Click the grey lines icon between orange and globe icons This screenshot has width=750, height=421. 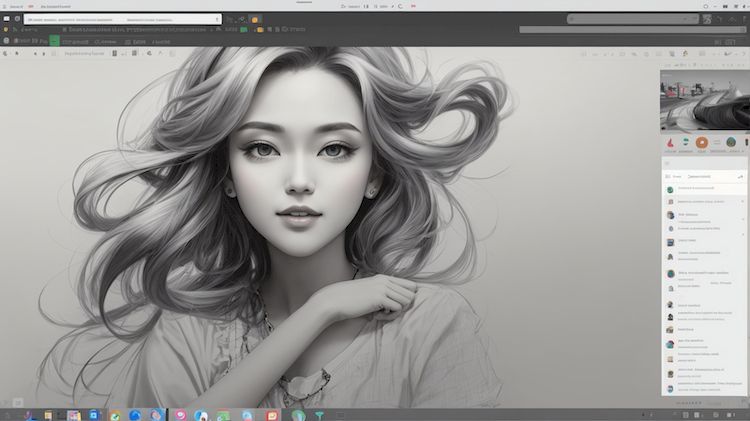717,143
